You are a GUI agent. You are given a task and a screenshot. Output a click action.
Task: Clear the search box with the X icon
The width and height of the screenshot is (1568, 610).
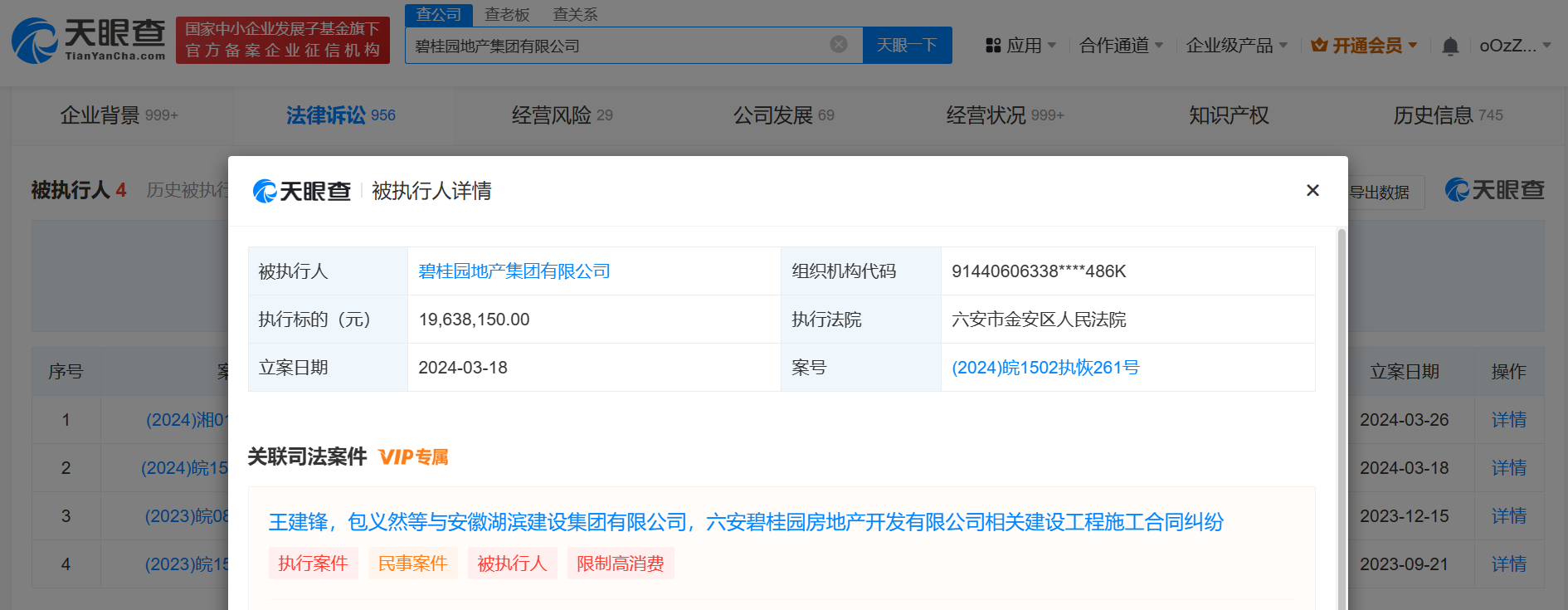tap(839, 45)
